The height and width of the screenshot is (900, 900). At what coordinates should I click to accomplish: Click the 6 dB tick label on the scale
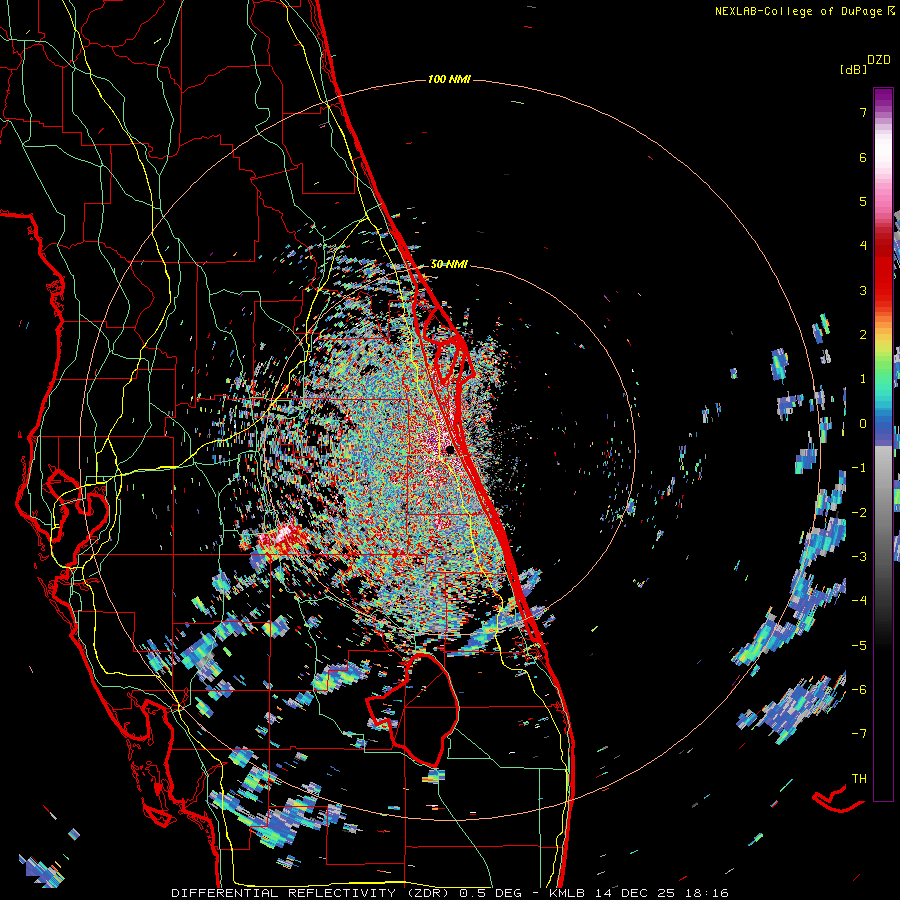click(863, 157)
